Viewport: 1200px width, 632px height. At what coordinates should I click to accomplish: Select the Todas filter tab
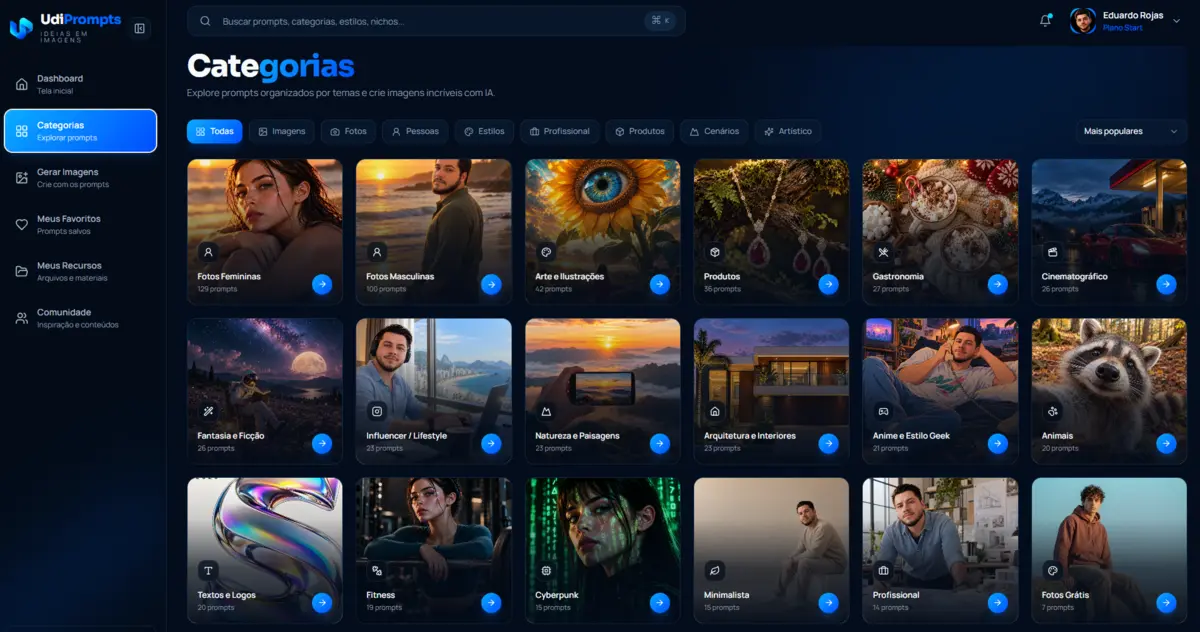214,131
